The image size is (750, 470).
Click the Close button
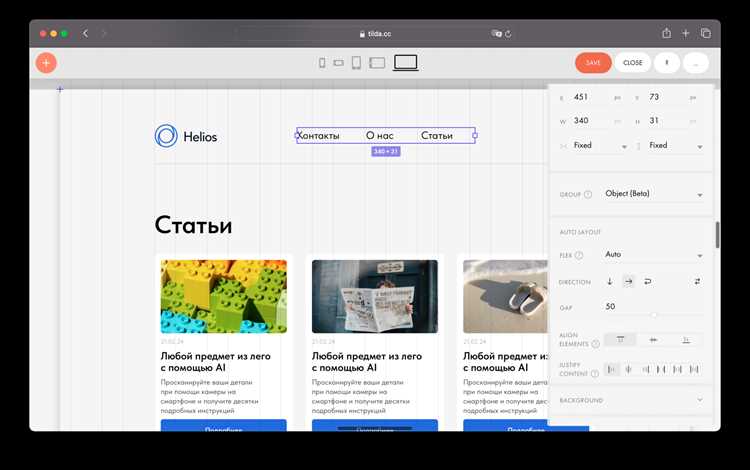[632, 63]
